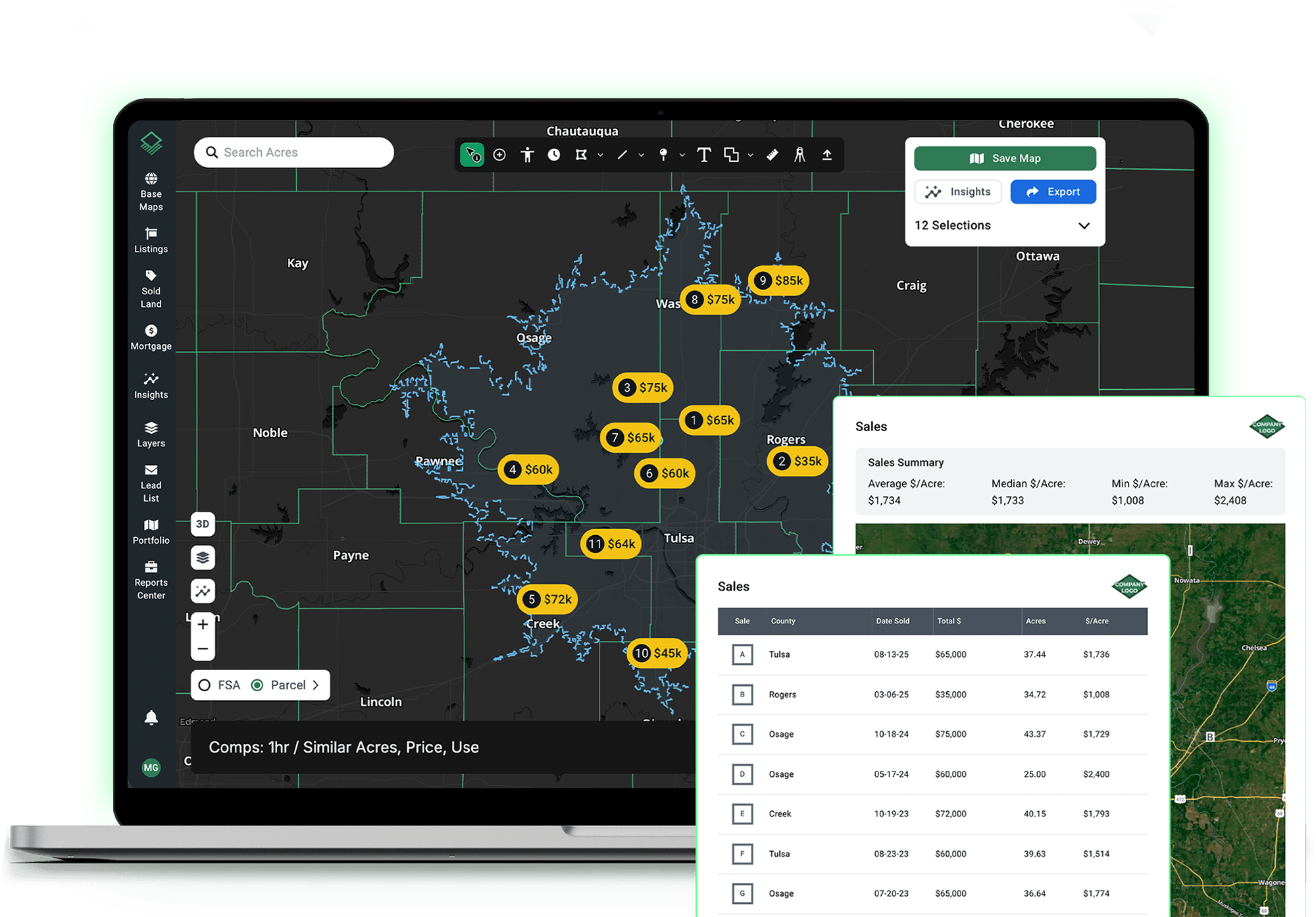Viewport: 1316px width, 917px height.
Task: Select the Parcel radio option
Action: [x=257, y=685]
